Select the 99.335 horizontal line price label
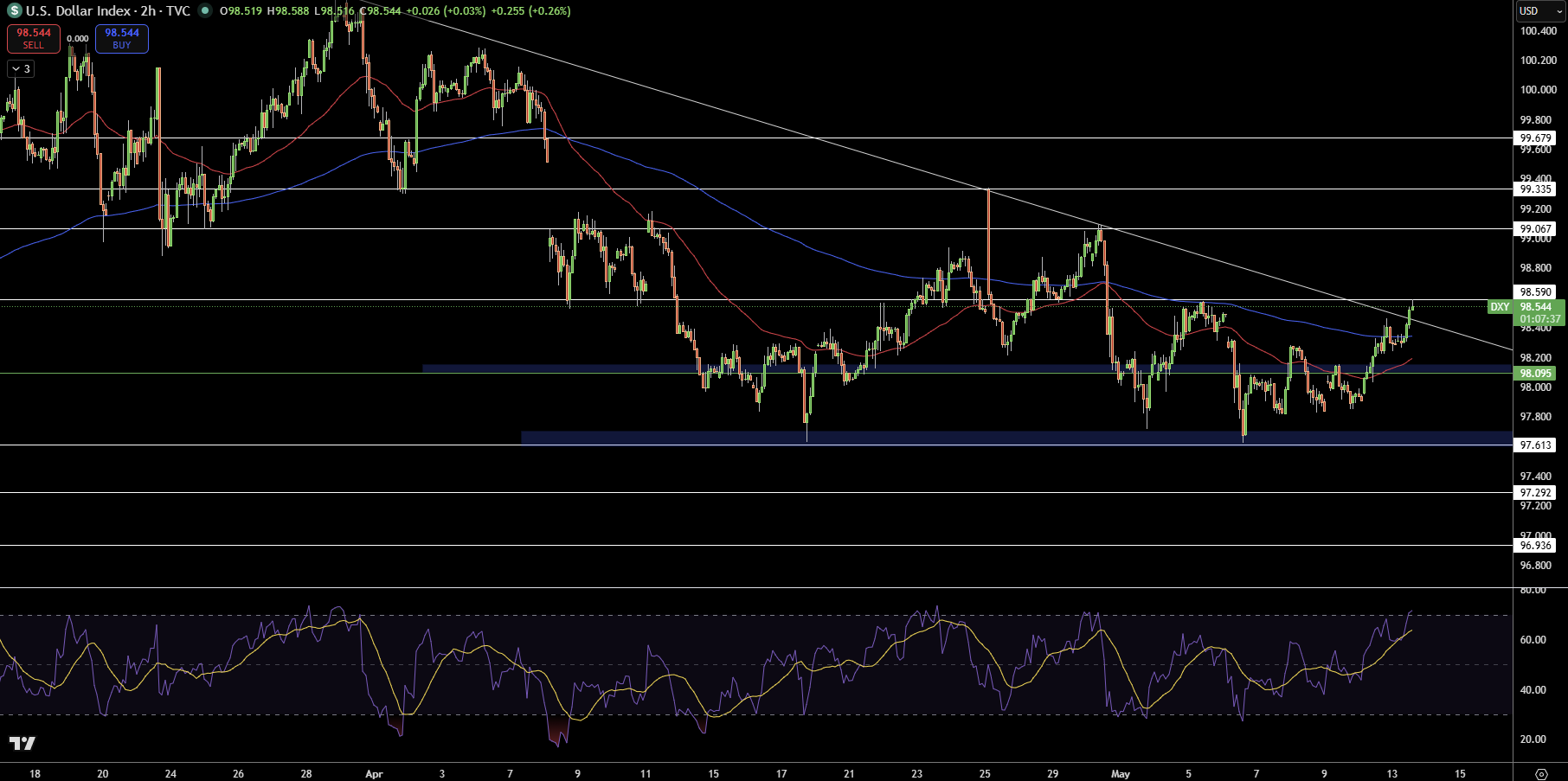Screen dimensions: 1568x781 pos(1536,189)
